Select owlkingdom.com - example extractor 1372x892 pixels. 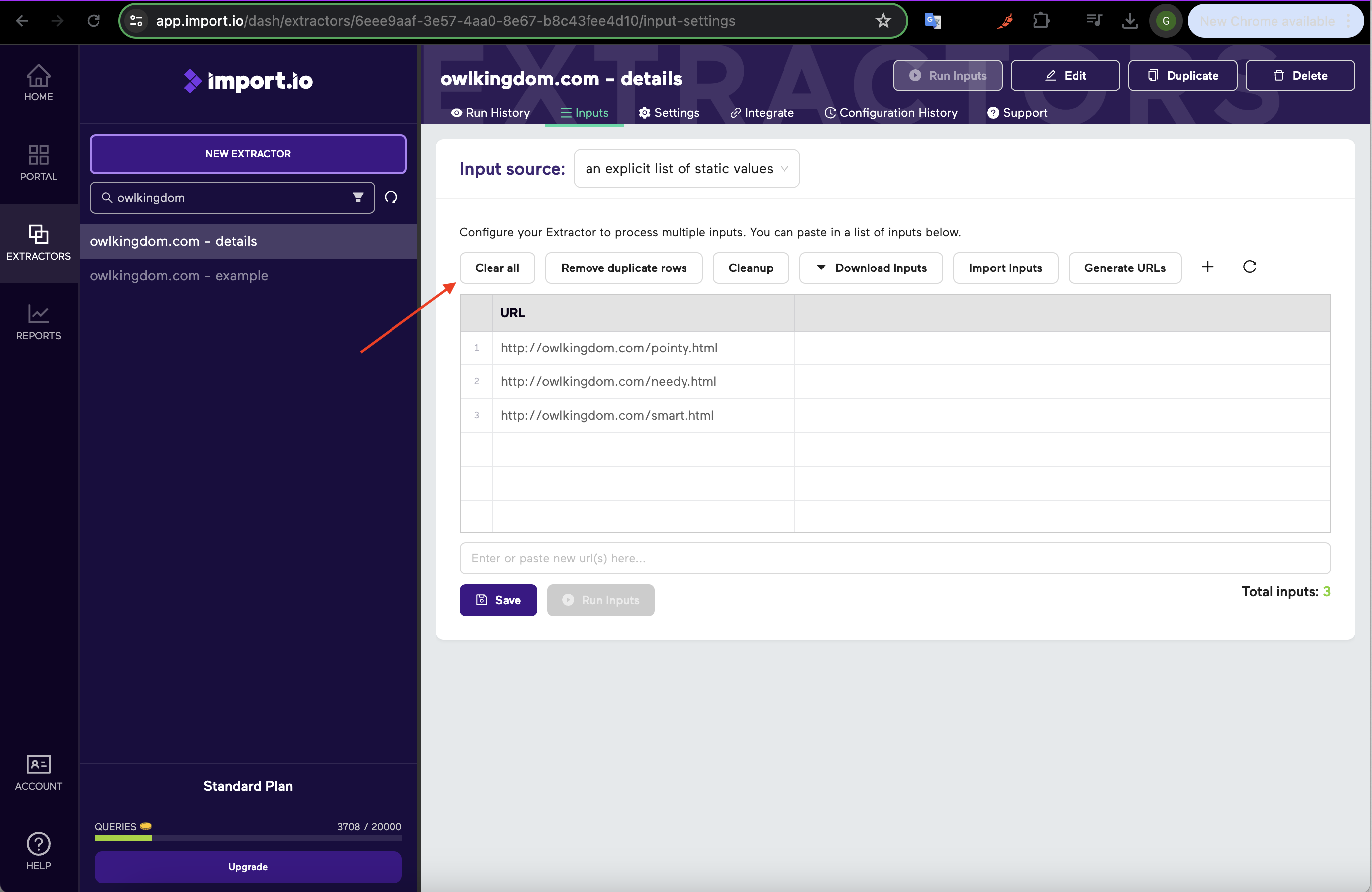[x=179, y=276]
